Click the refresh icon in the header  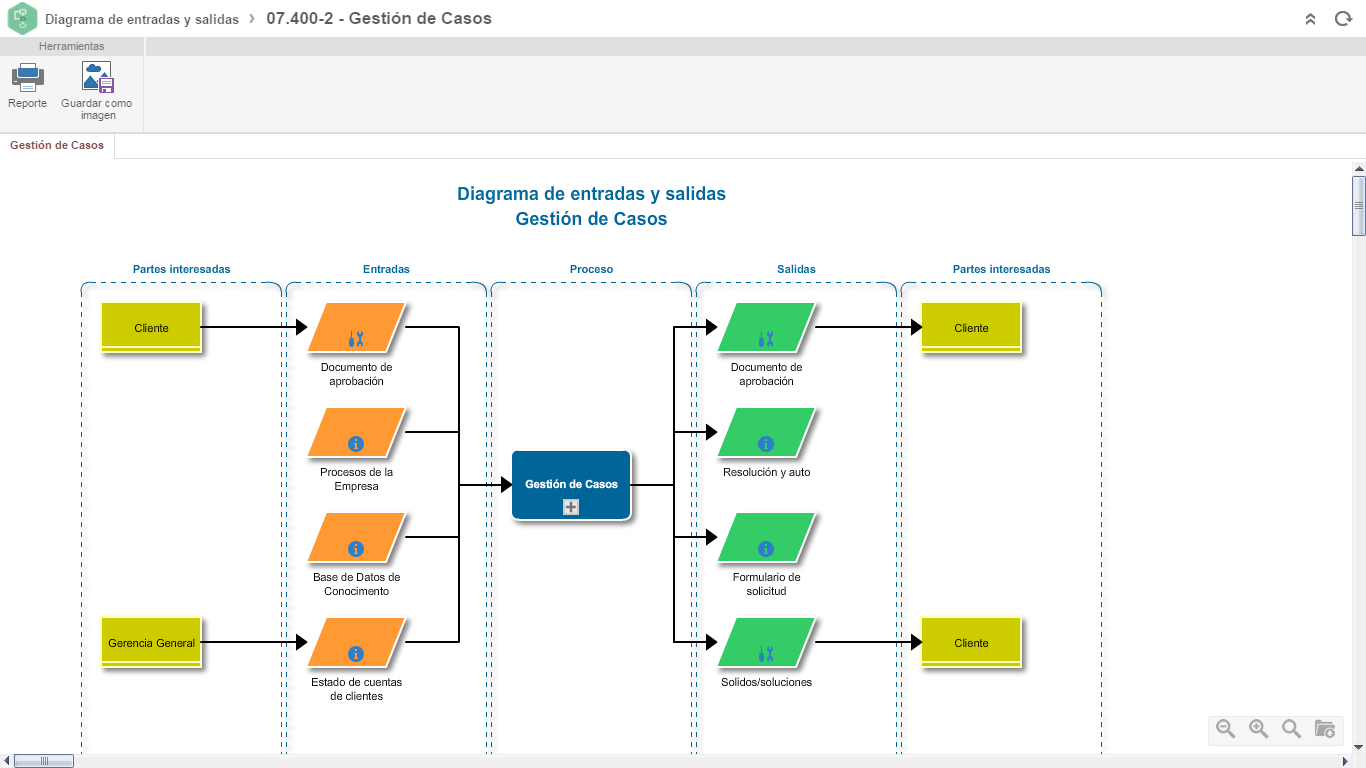click(x=1343, y=19)
